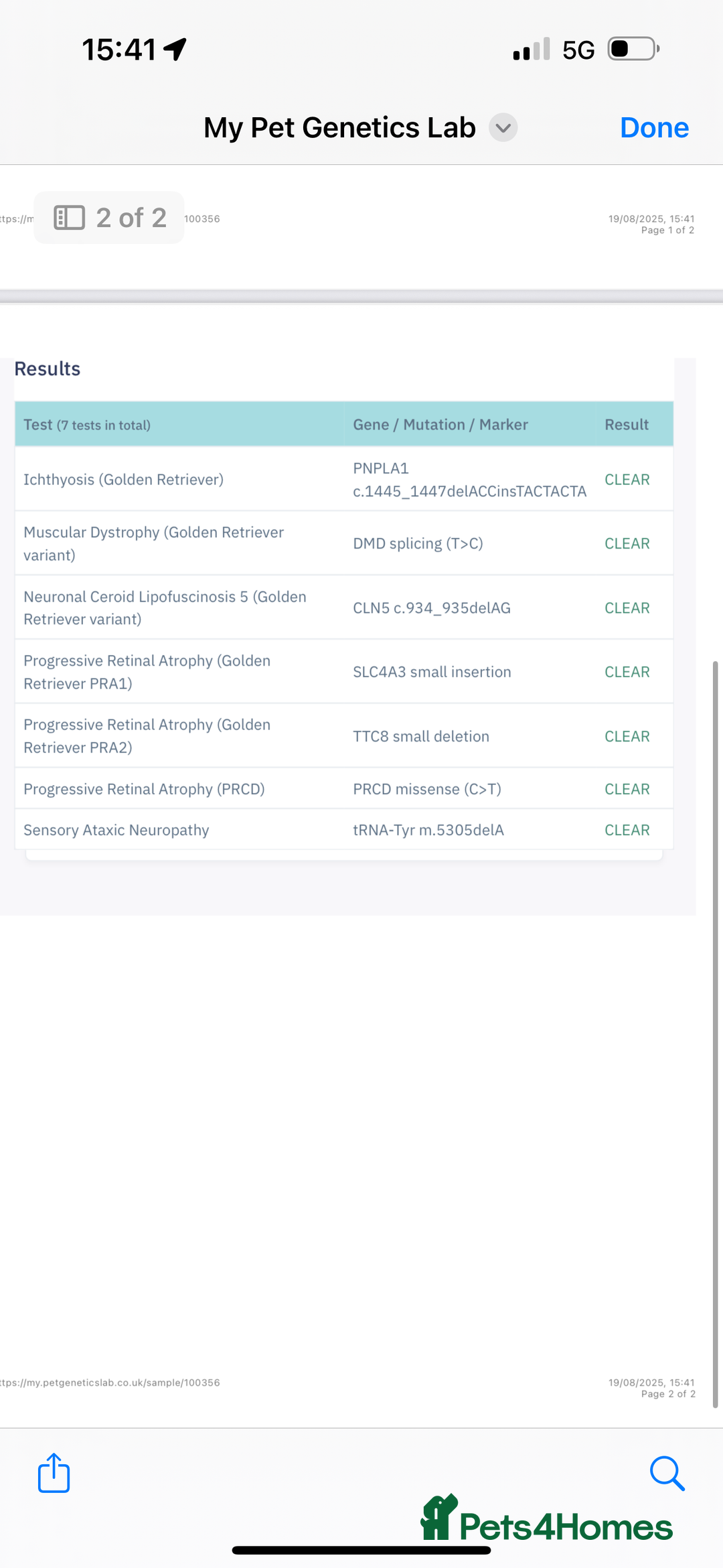This screenshot has height=1568, width=723.
Task: Select the Progressive Retinal Atrophy (PRCD) text
Action: pos(144,789)
